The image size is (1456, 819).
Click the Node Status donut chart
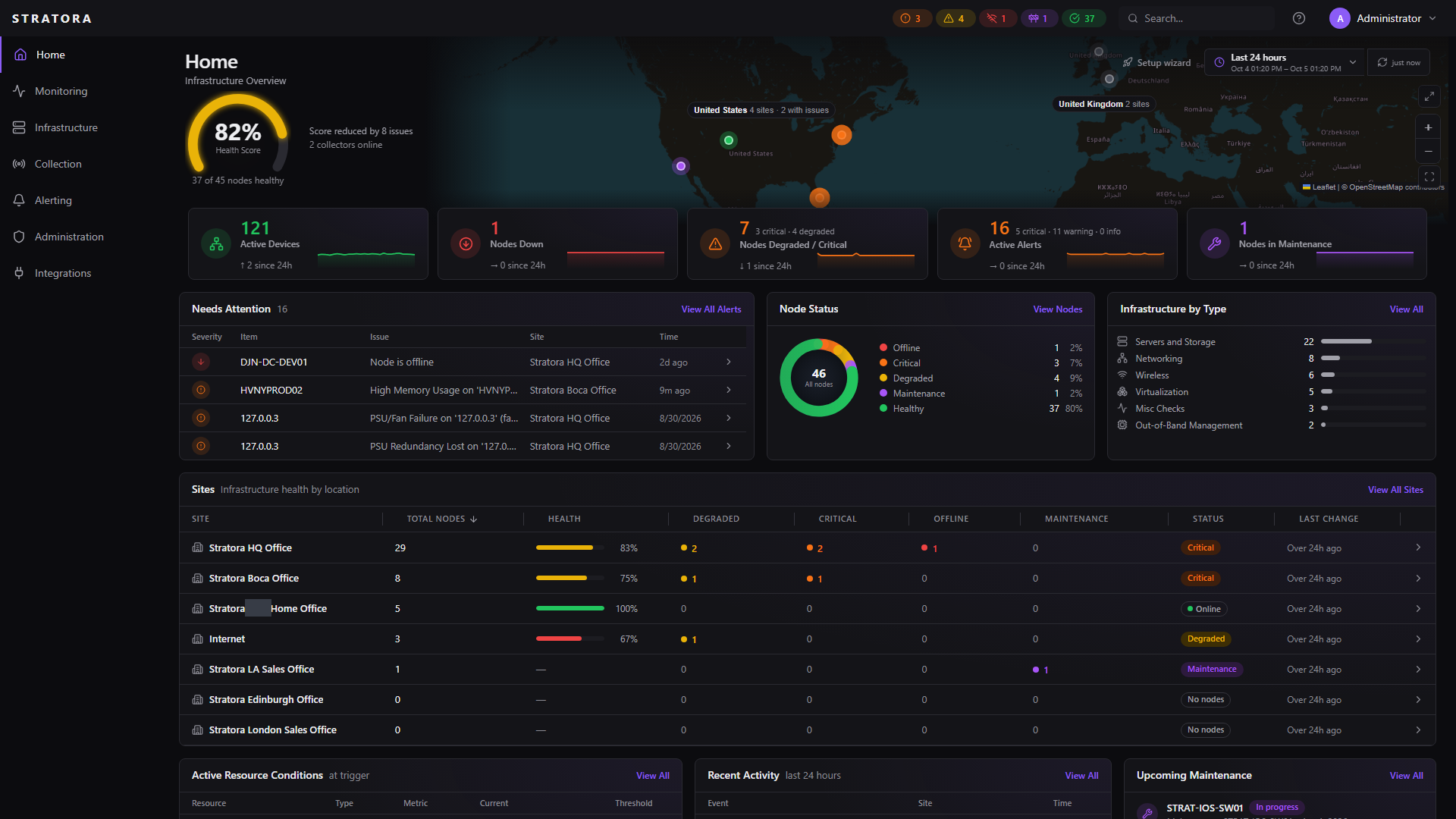point(819,377)
